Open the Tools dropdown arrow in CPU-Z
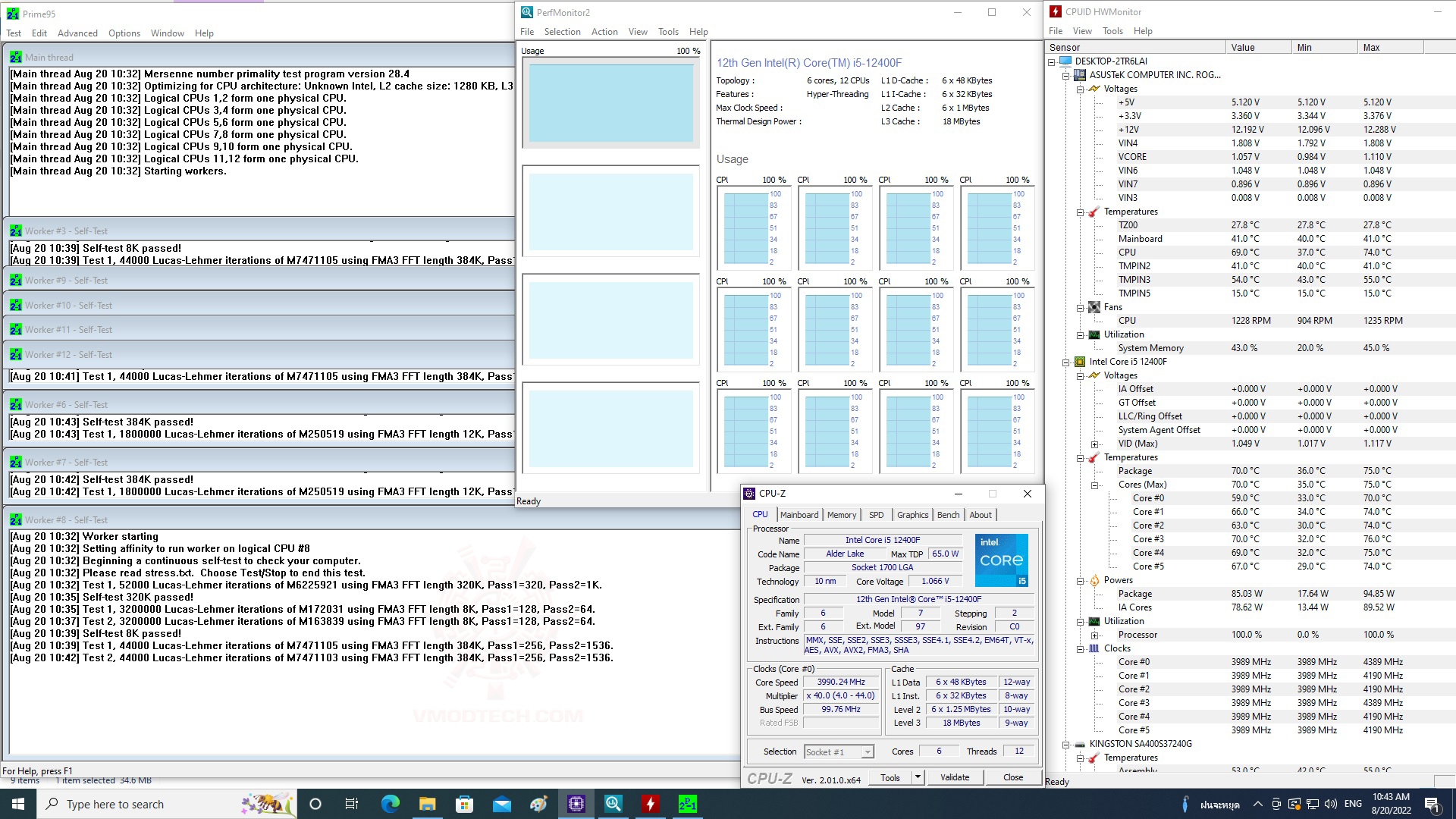 pyautogui.click(x=918, y=777)
